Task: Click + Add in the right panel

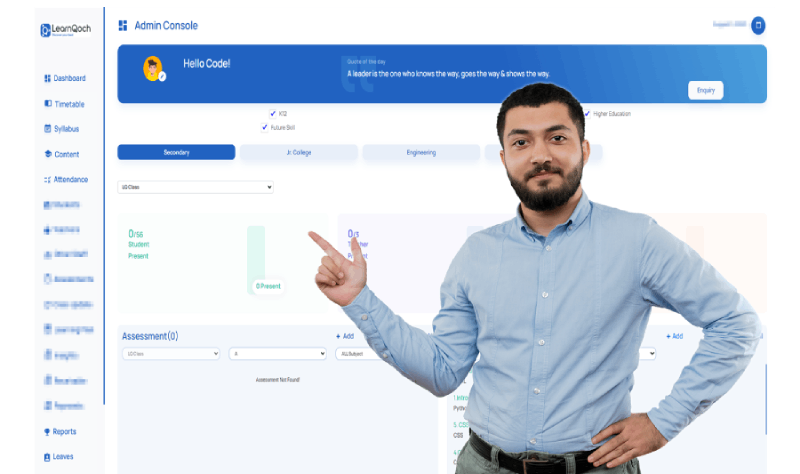Action: (674, 336)
